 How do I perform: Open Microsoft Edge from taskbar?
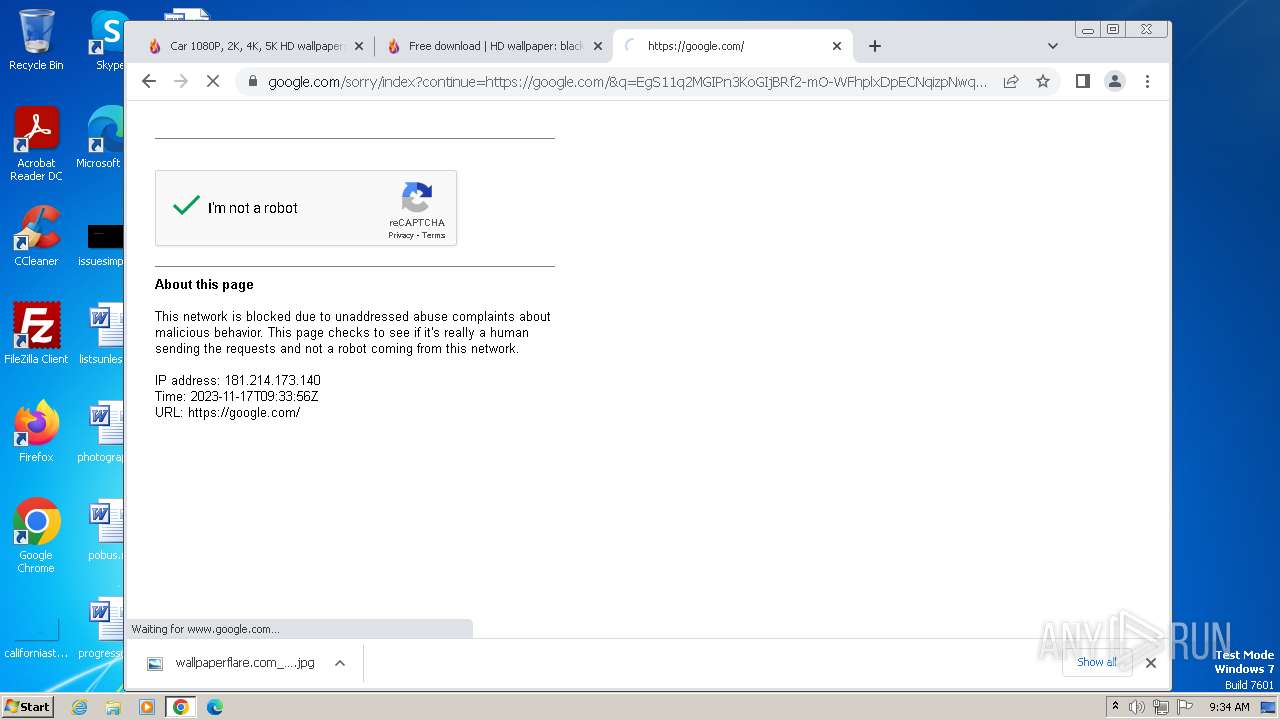[214, 707]
